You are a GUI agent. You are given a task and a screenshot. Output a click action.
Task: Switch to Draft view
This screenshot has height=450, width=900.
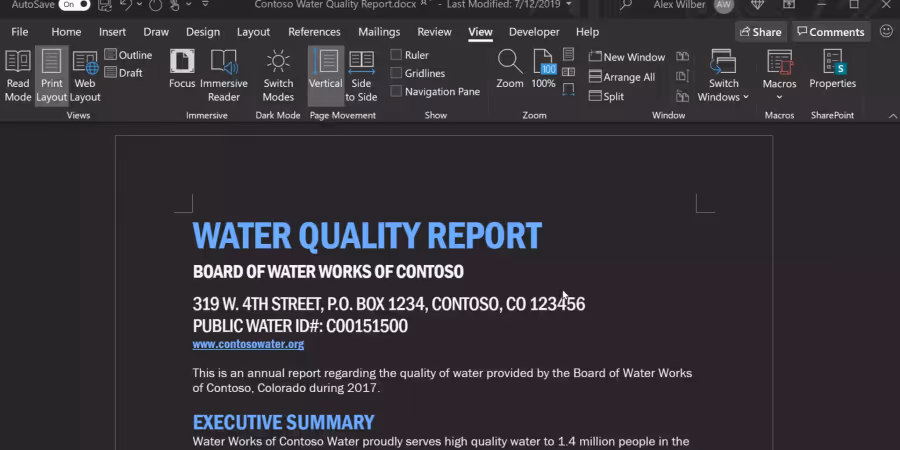(123, 73)
